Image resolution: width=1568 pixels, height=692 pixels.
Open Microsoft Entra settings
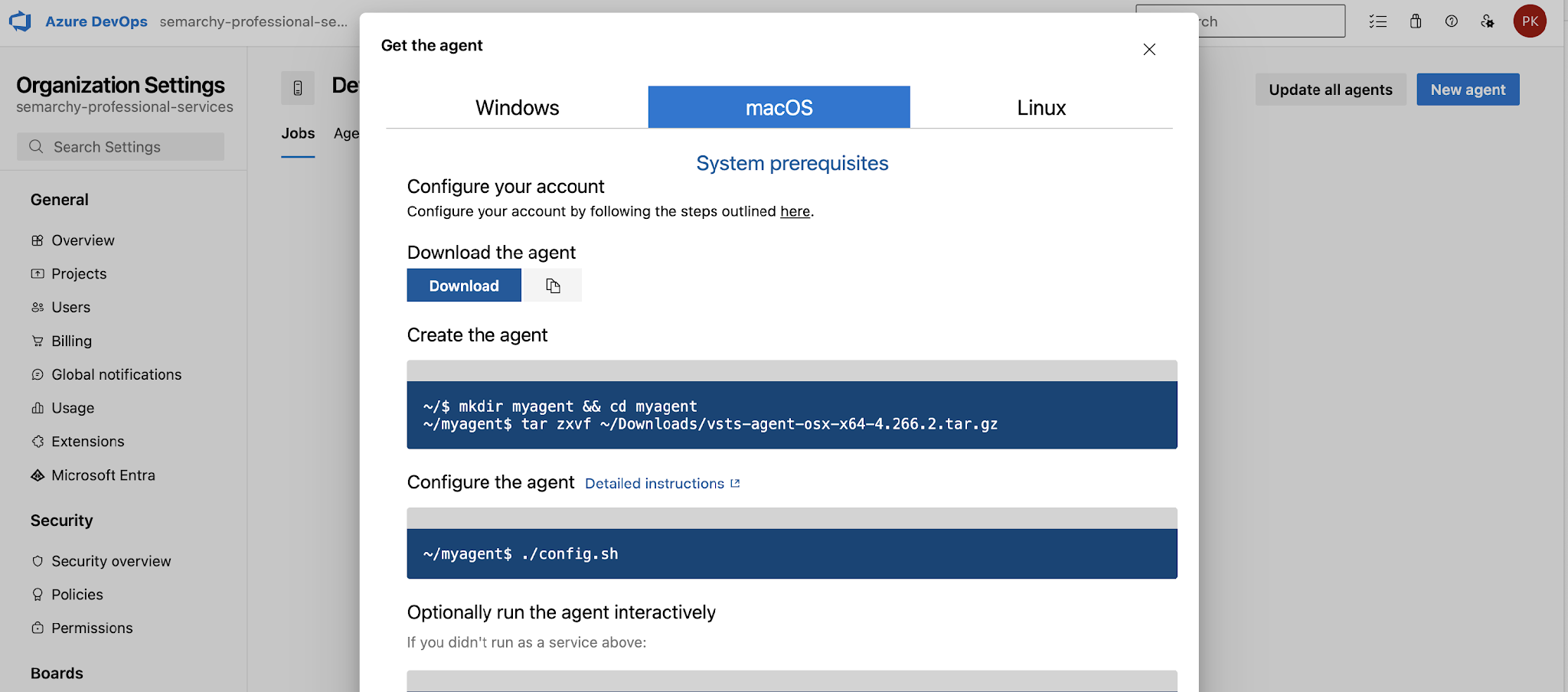[103, 475]
